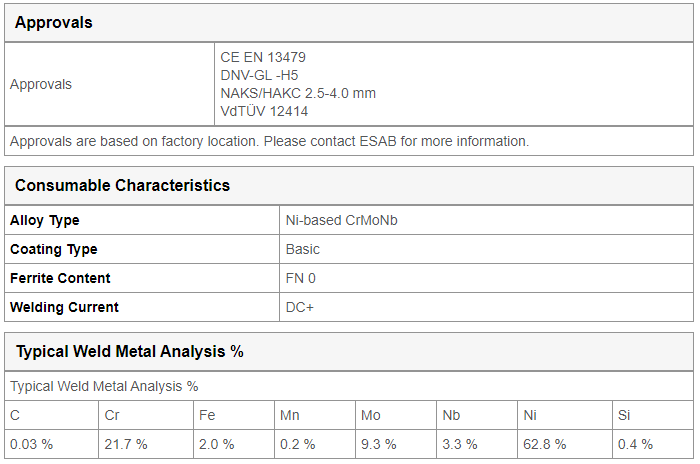
Task: Select the CE EN 13479 approval text
Action: point(263,57)
